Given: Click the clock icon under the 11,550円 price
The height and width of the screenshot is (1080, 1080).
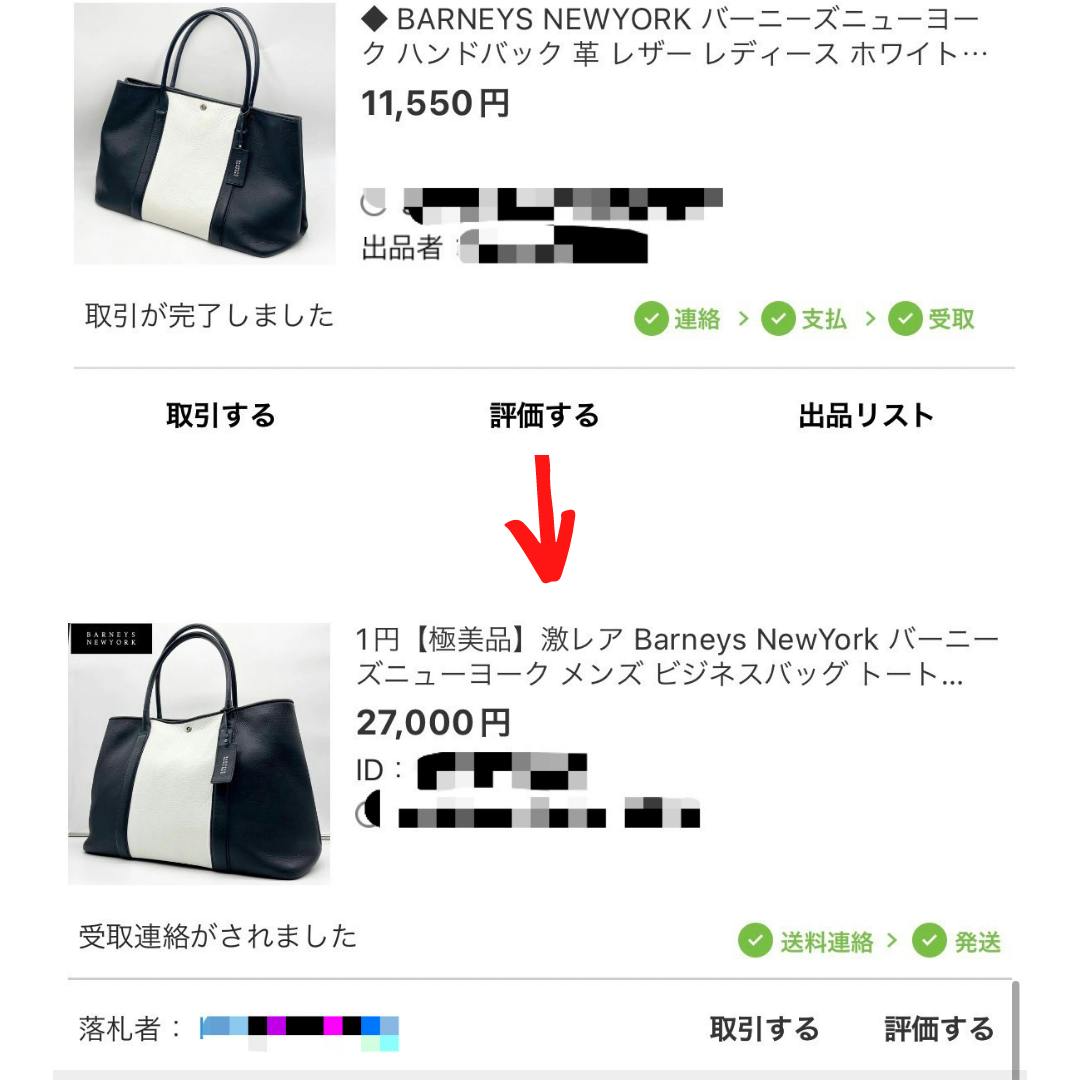Looking at the screenshot, I should tap(373, 202).
